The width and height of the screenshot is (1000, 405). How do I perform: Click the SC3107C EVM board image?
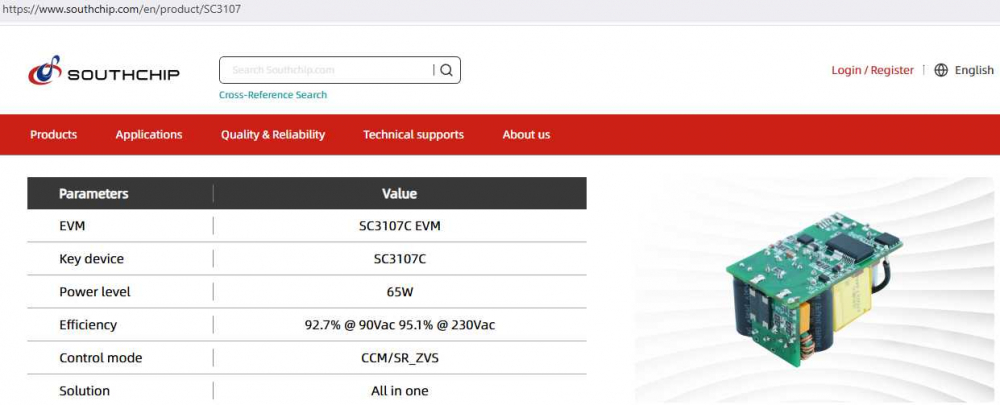(815, 290)
